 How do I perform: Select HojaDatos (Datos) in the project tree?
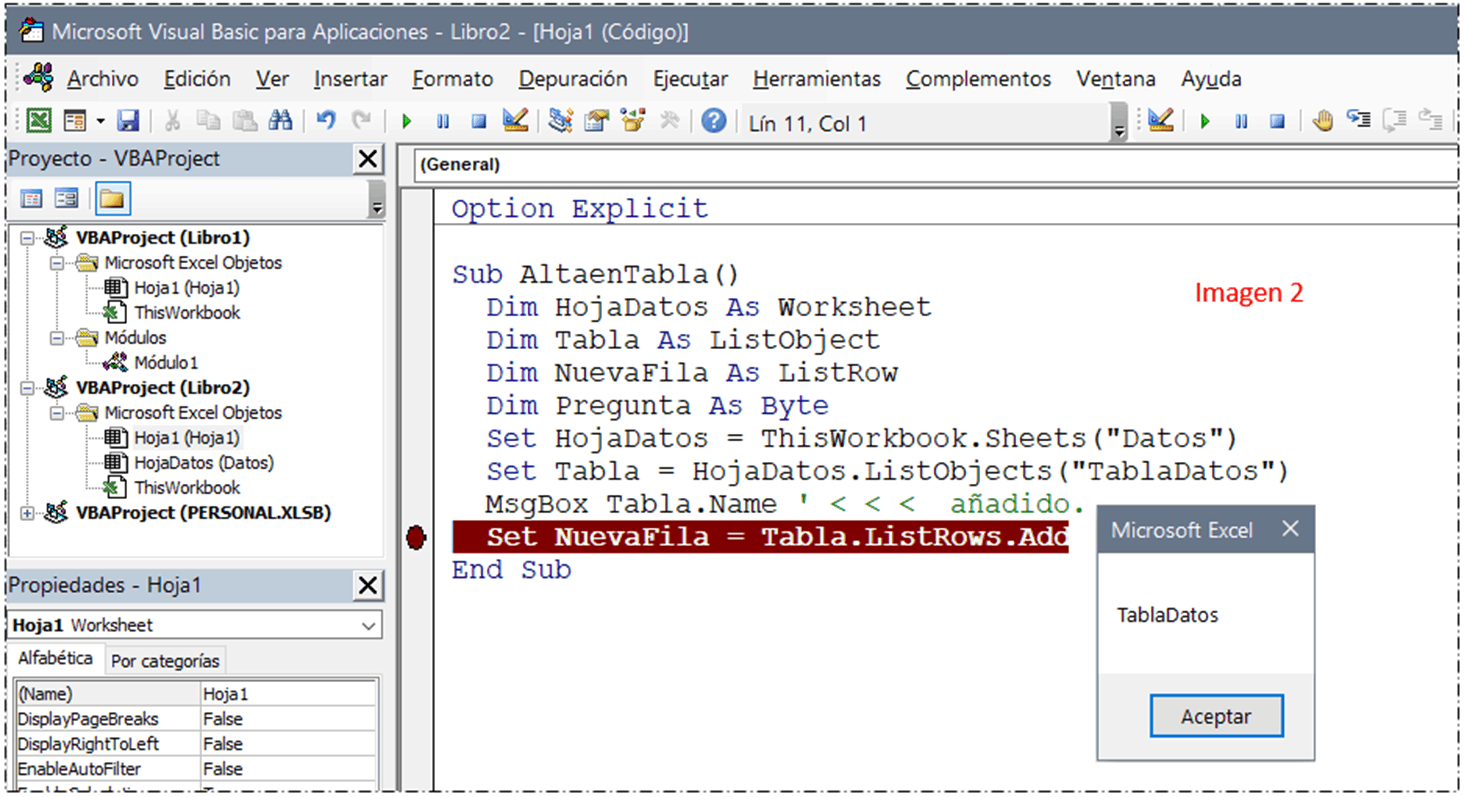(x=204, y=463)
